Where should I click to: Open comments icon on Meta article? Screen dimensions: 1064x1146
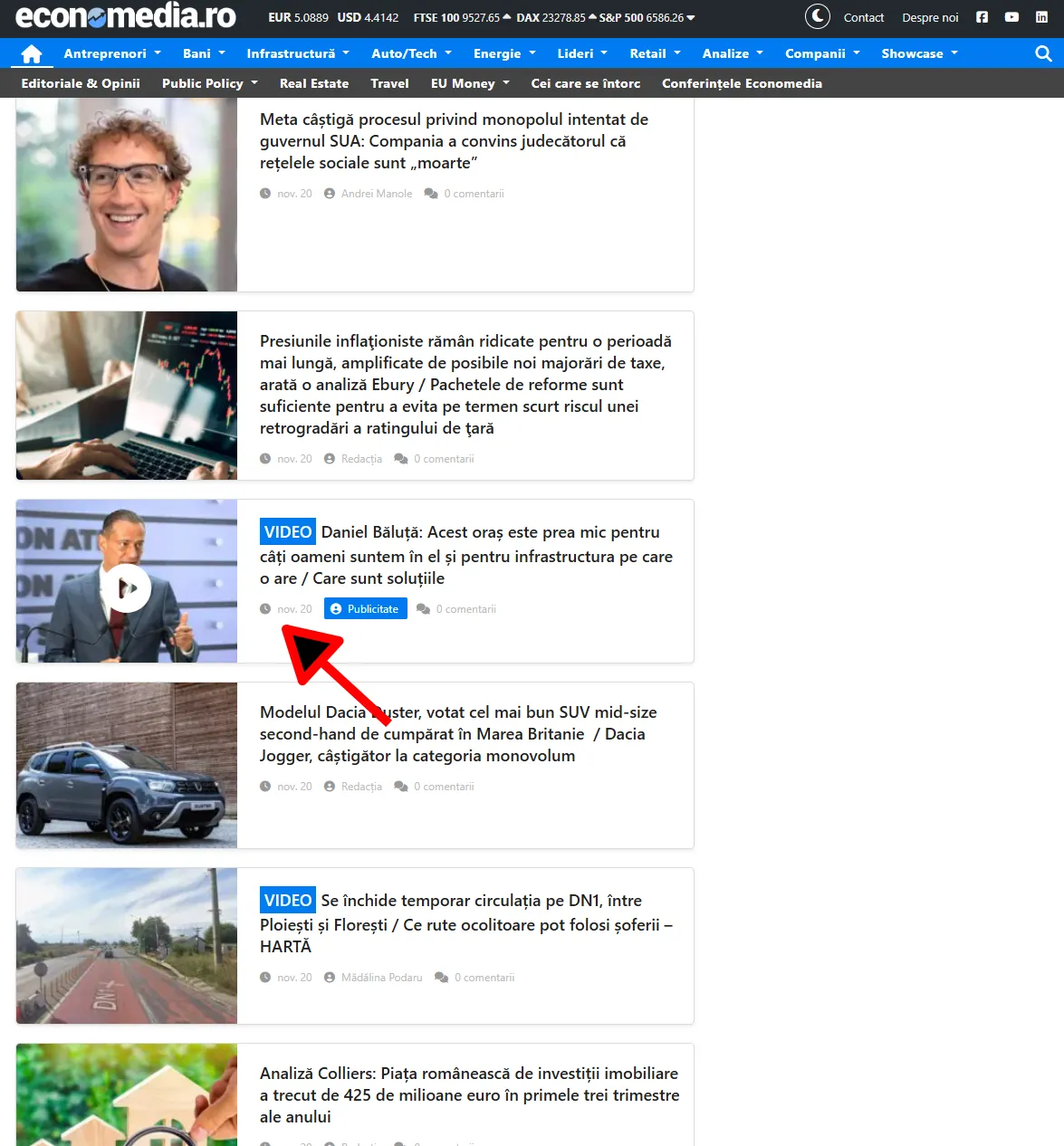coord(431,194)
